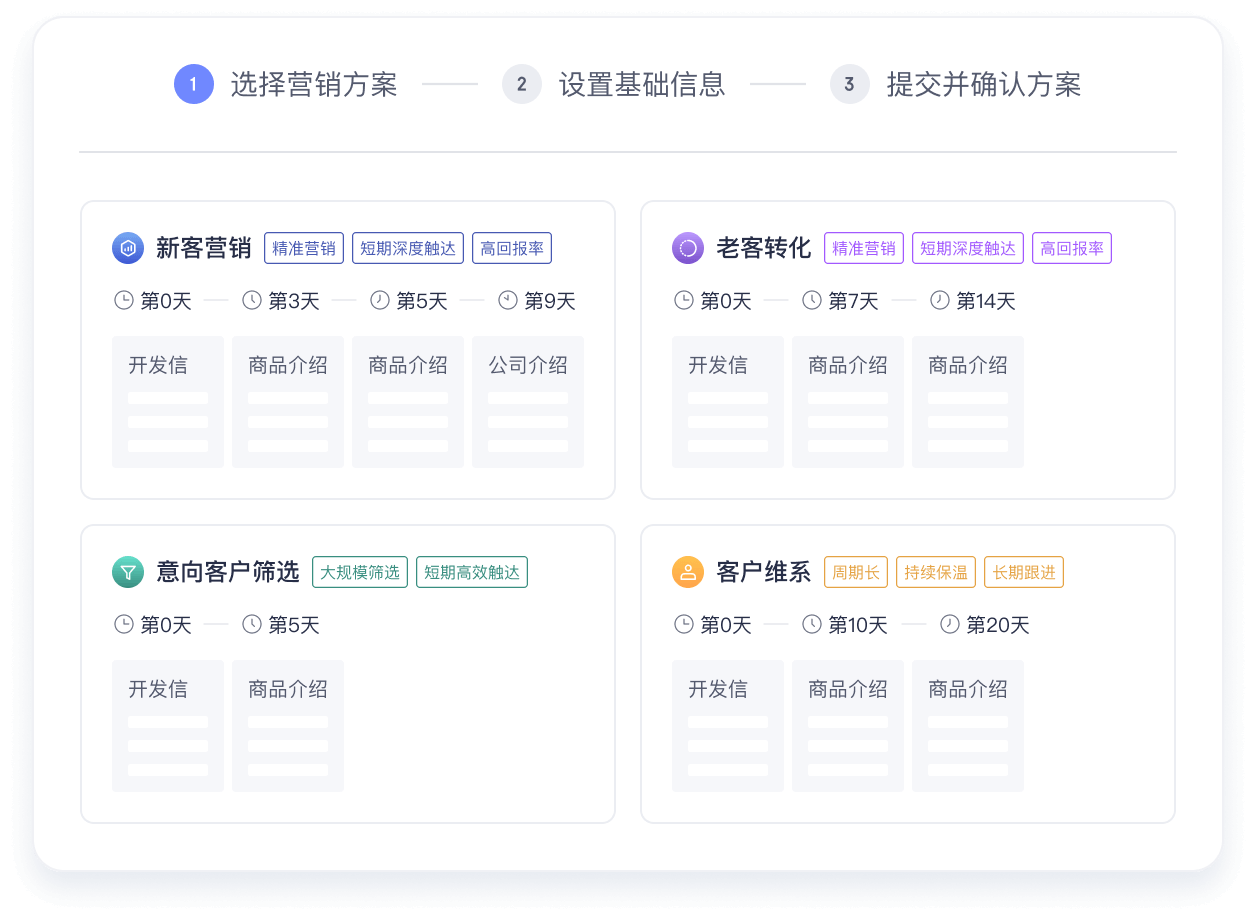The width and height of the screenshot is (1256, 920).
Task: Click the 老客转化 plan title
Action: (x=763, y=248)
